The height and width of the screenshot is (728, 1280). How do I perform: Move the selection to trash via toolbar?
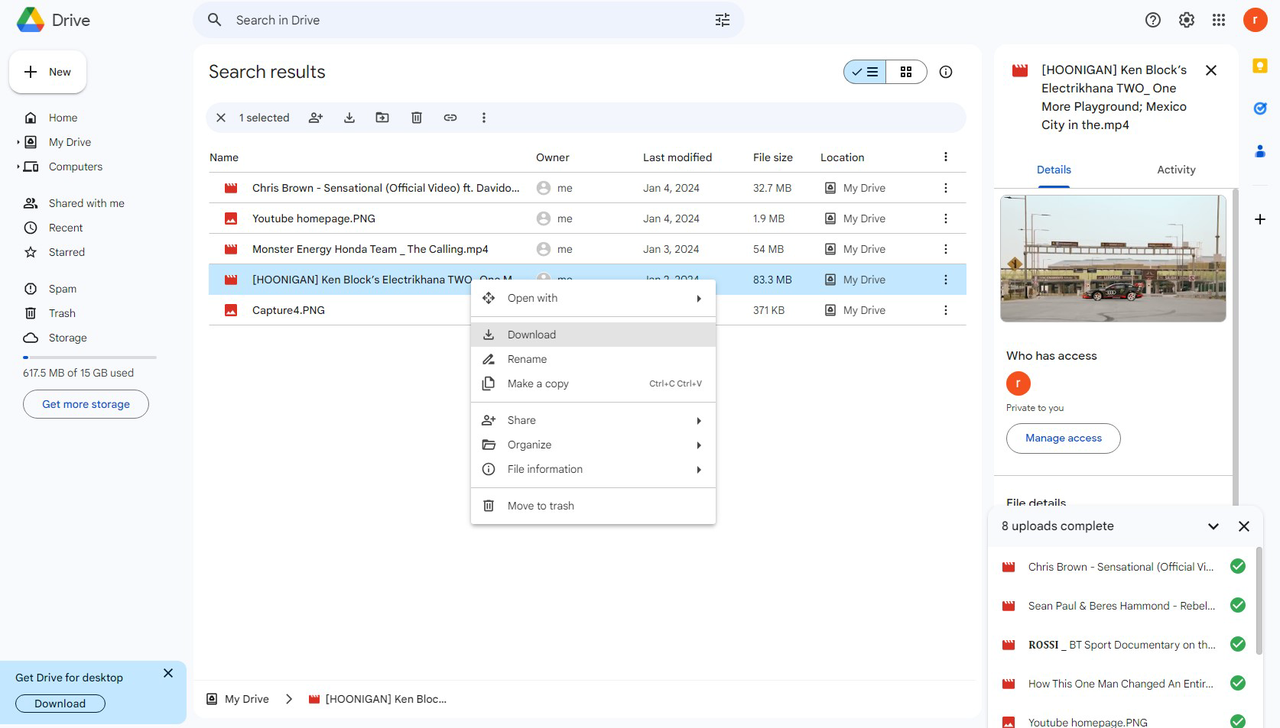(x=416, y=117)
